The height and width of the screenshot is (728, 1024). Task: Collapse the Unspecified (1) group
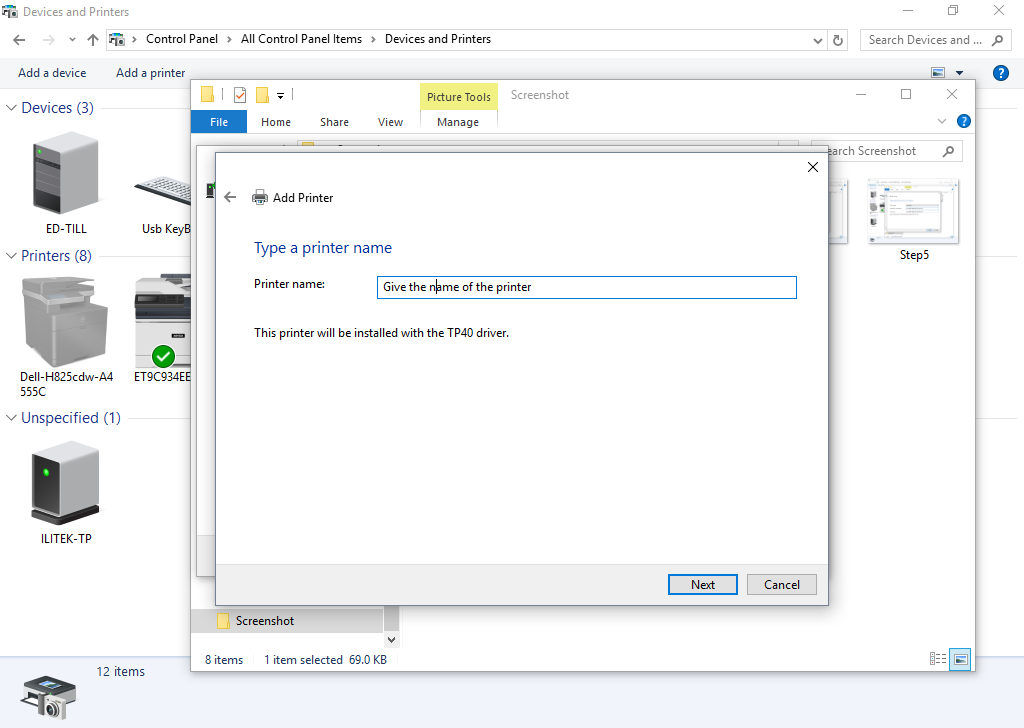click(12, 418)
